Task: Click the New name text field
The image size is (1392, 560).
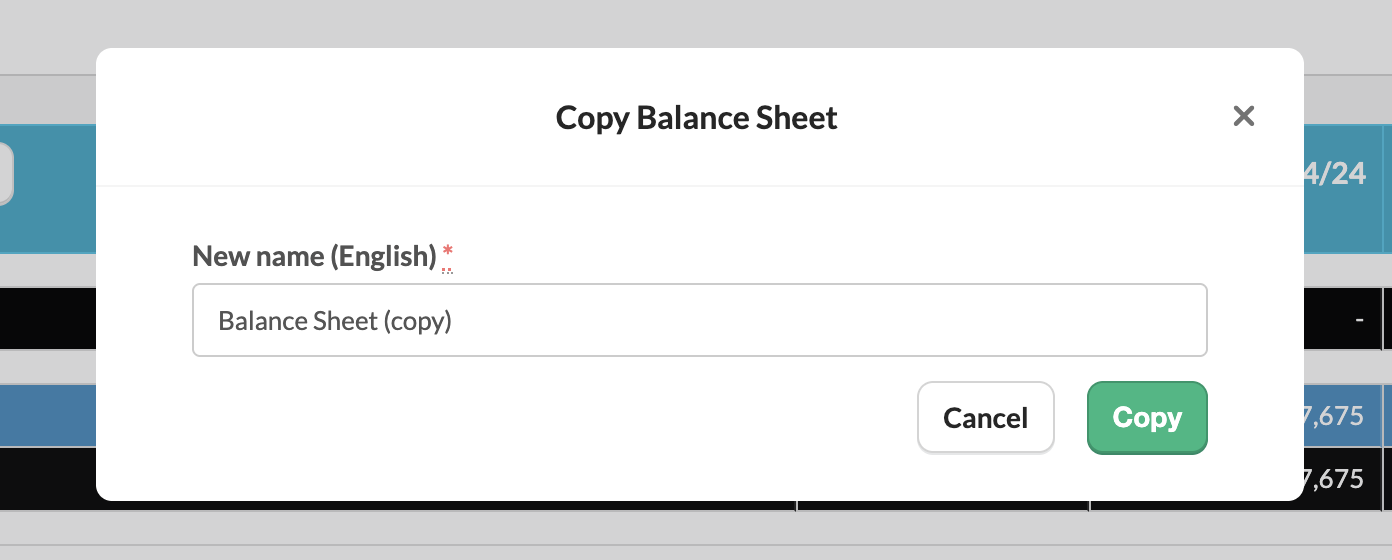Action: click(x=699, y=321)
